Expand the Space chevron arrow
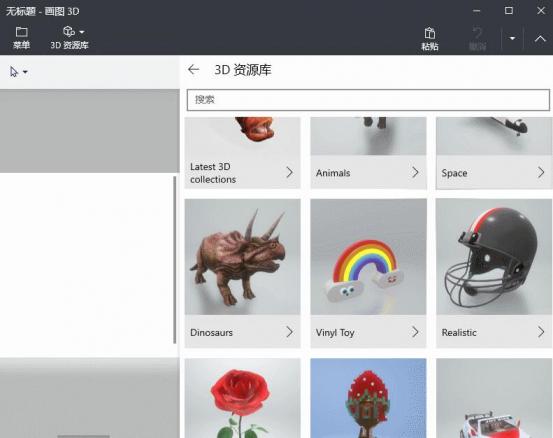The height and width of the screenshot is (438, 553). tap(541, 172)
